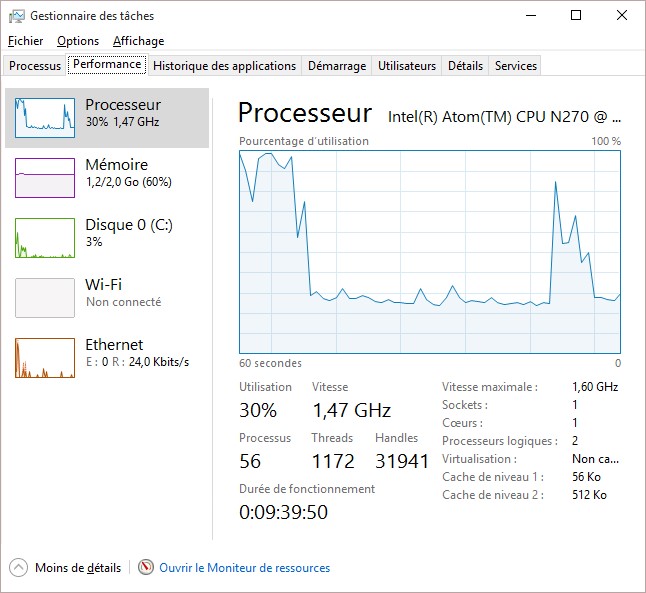Click the Wi-Fi empty graph icon

45,298
